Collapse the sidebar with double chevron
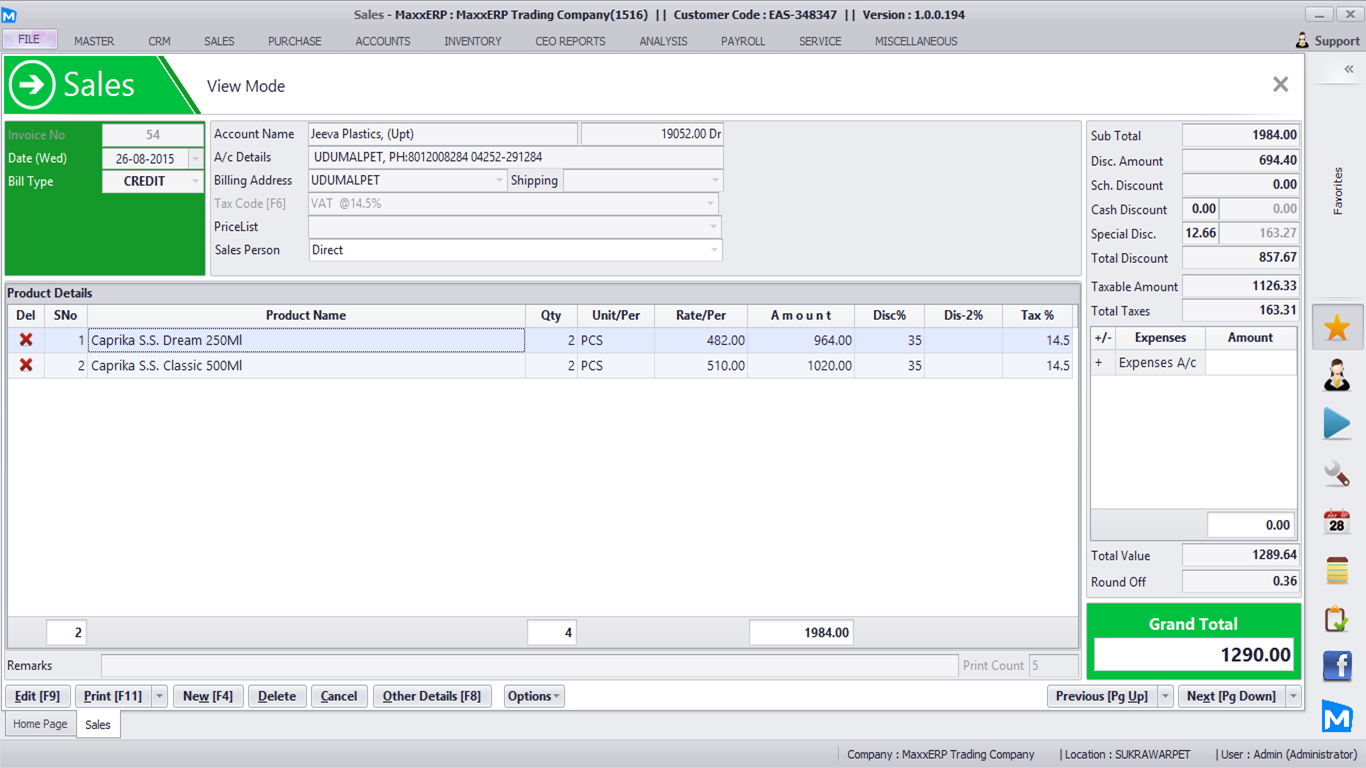The image size is (1366, 768). [1348, 70]
